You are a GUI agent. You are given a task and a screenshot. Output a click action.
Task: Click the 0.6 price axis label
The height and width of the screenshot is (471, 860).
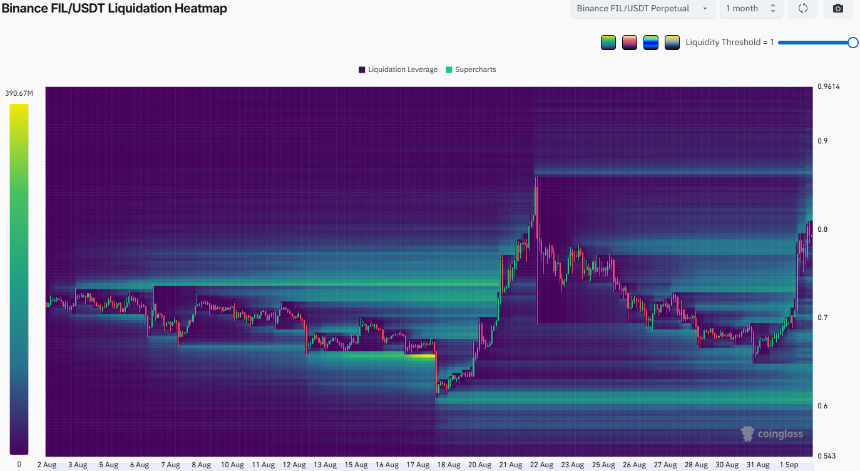(822, 406)
